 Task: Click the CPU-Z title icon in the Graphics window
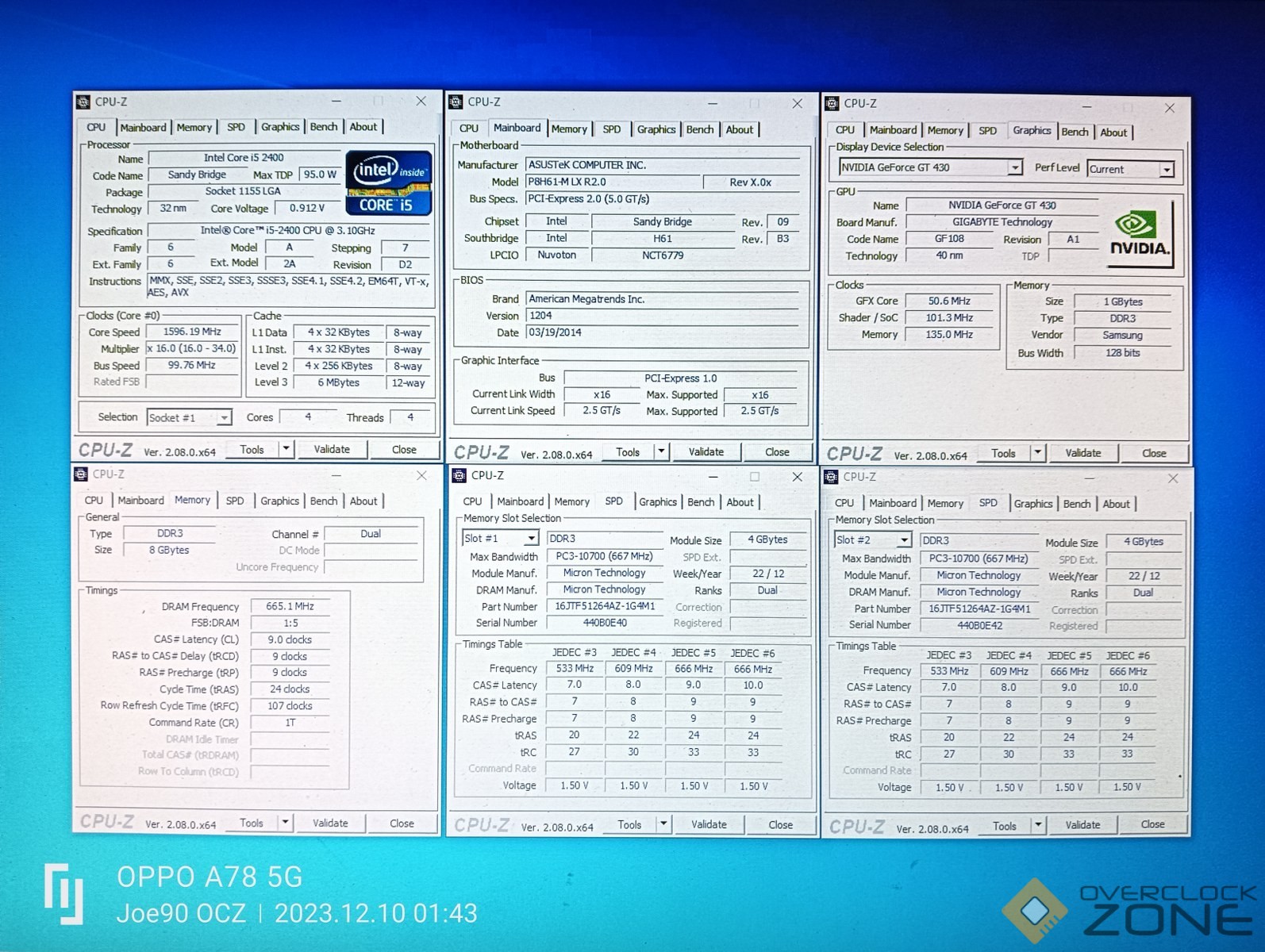coord(832,104)
